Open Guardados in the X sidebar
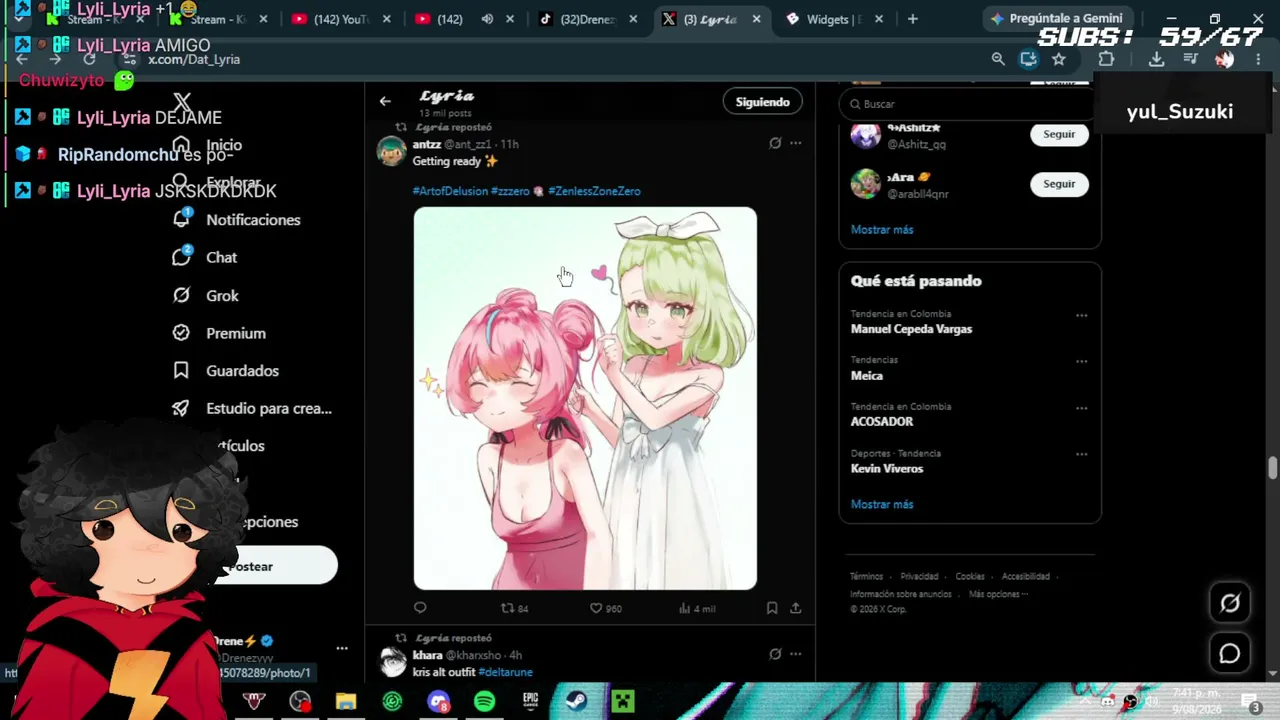Viewport: 1280px width, 720px height. (226, 371)
